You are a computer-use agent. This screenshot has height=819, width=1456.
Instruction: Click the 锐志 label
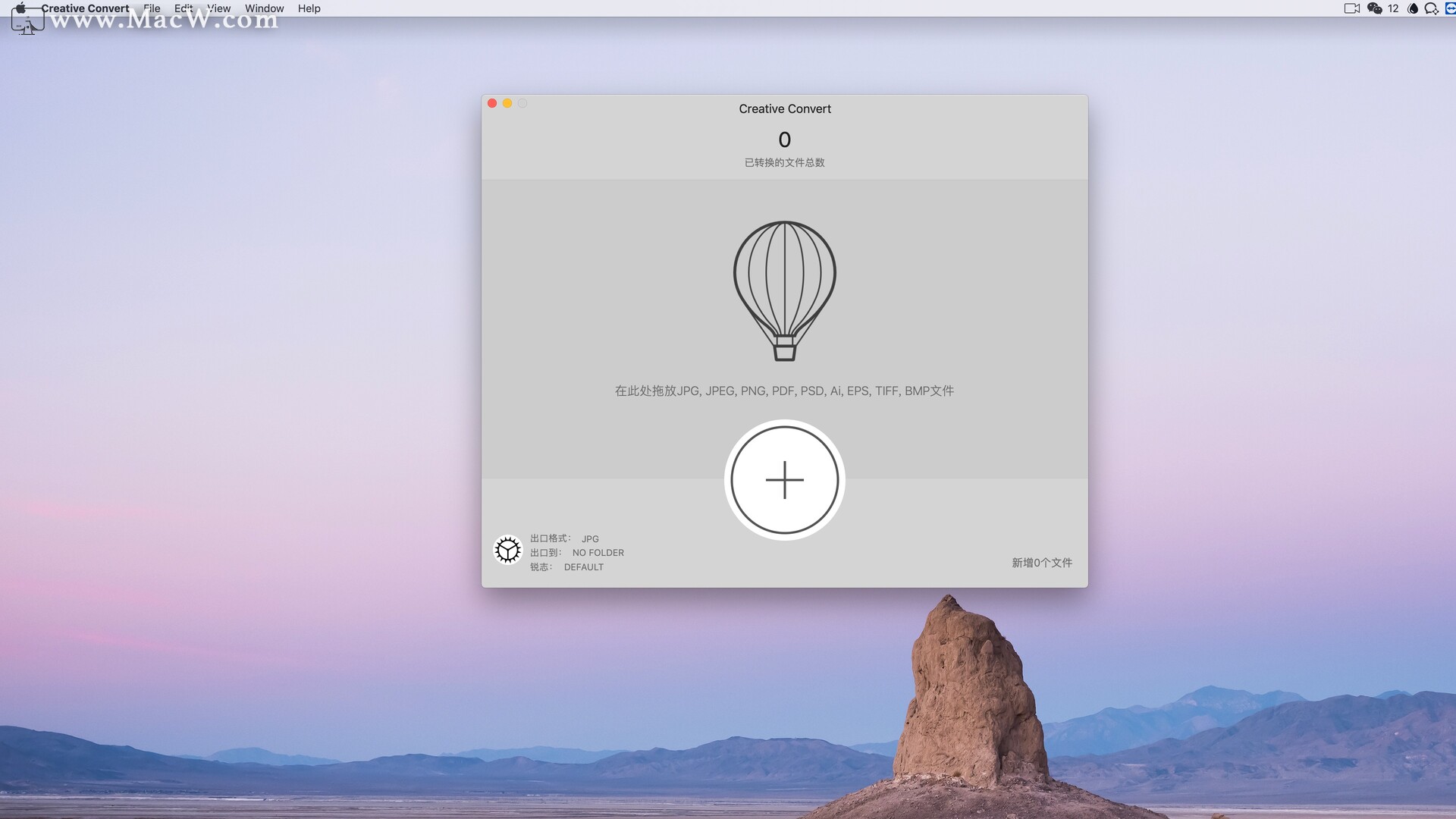click(x=541, y=567)
